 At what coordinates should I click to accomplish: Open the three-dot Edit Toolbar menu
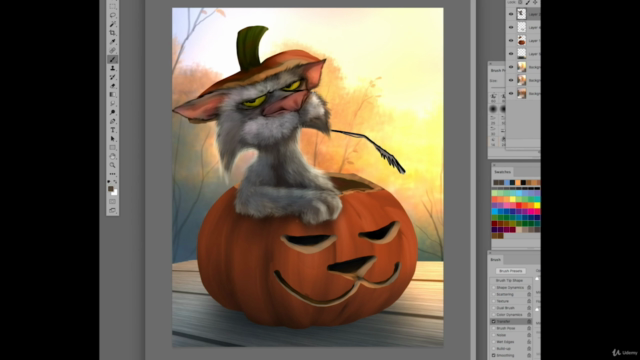(x=113, y=174)
